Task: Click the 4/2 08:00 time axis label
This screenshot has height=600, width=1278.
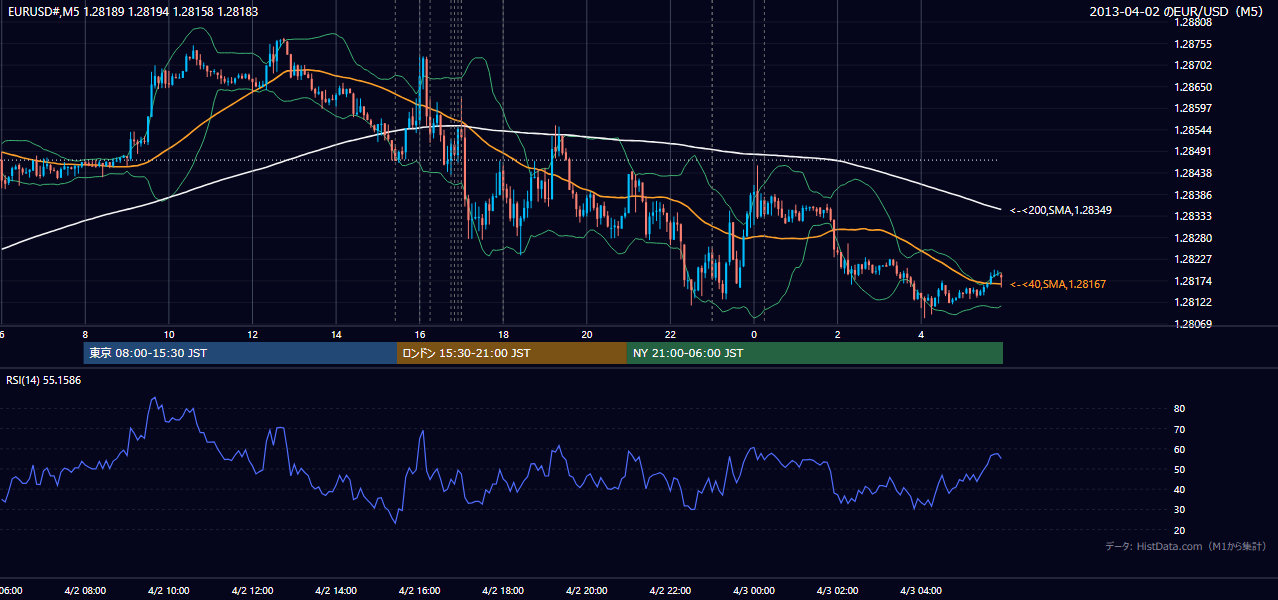Action: (x=85, y=591)
